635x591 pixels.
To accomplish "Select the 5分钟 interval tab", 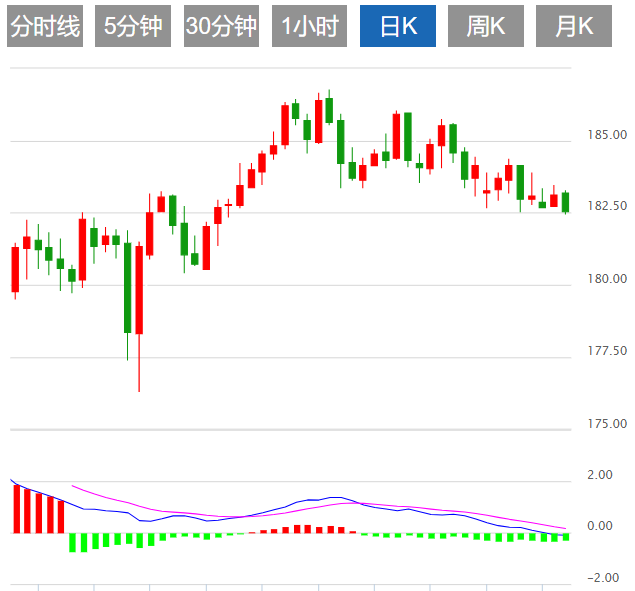I will click(133, 26).
